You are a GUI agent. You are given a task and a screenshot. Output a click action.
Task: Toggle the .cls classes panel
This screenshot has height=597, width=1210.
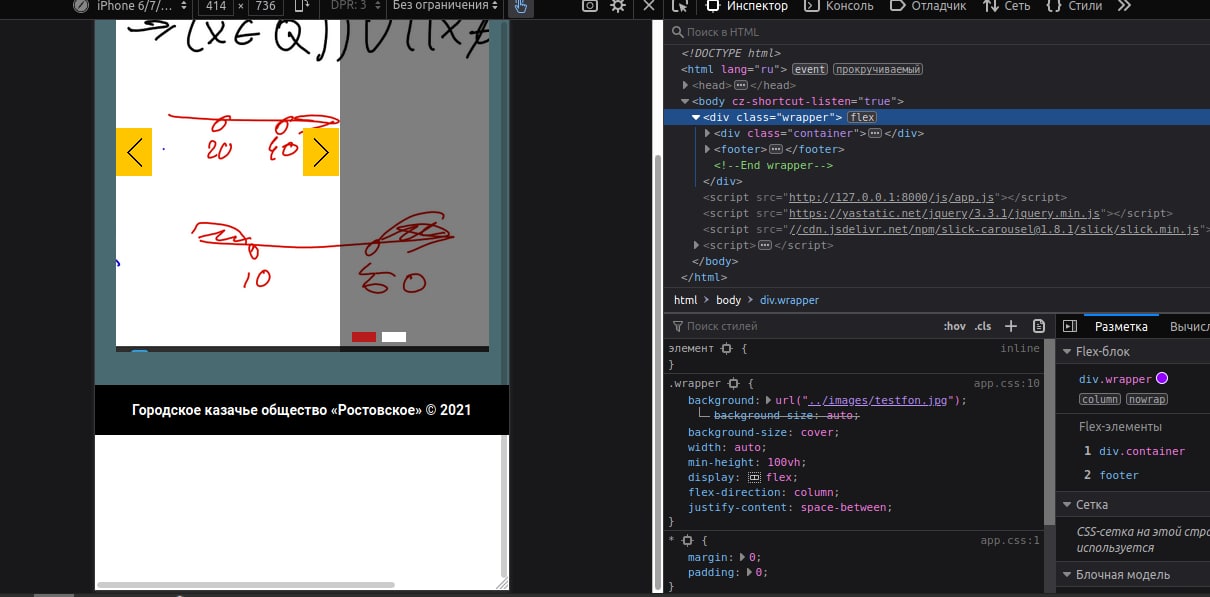[x=983, y=326]
